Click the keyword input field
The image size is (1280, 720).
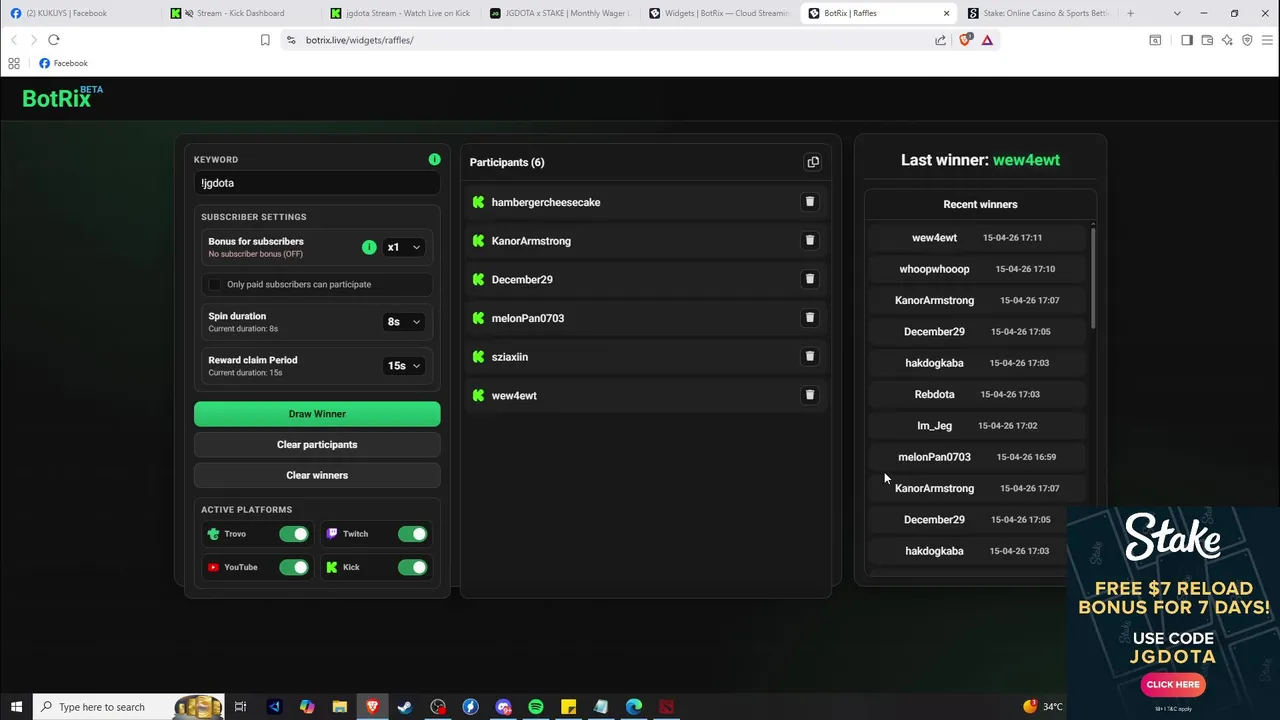[x=317, y=183]
